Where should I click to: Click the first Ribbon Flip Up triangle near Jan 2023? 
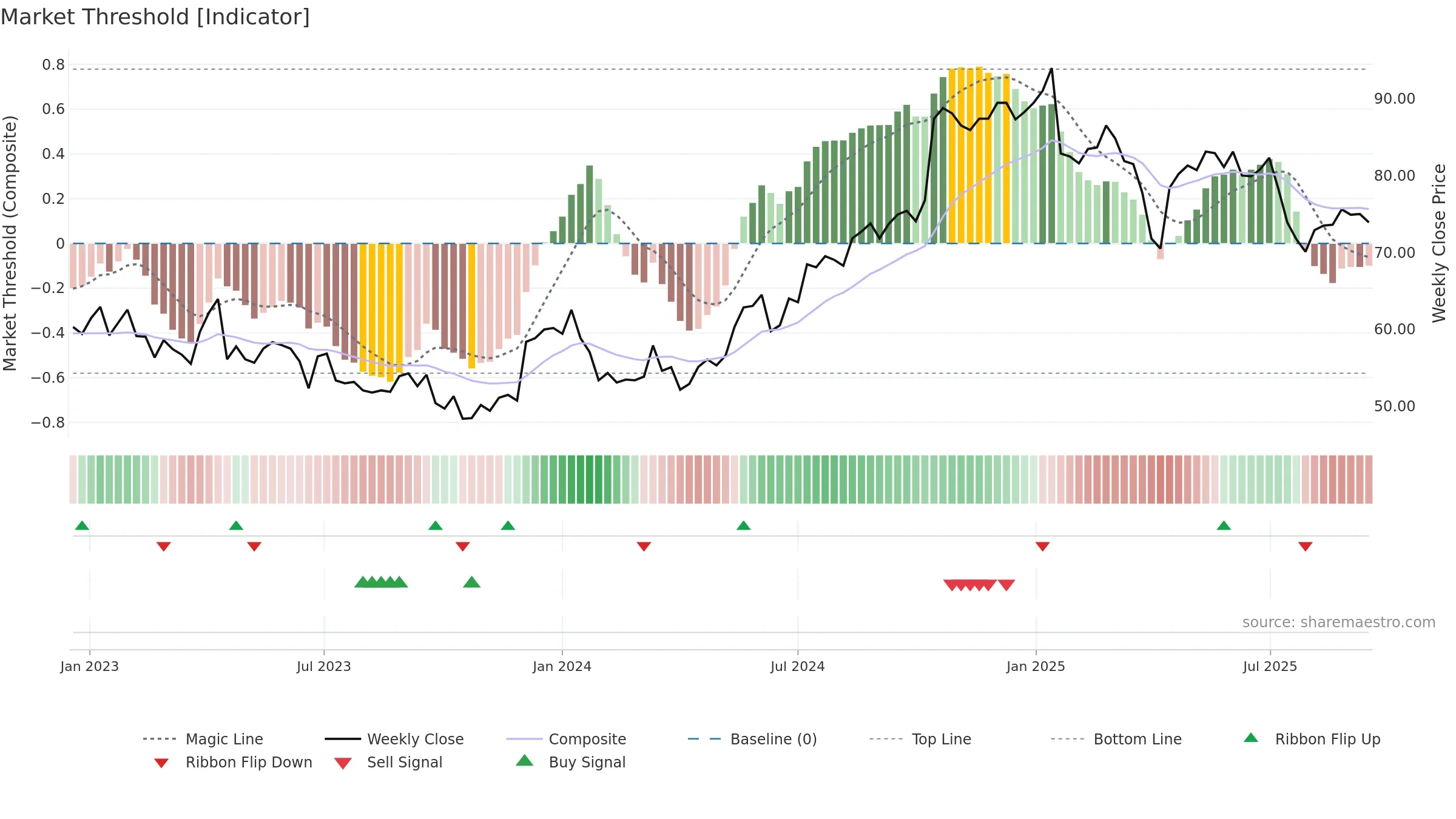tap(82, 525)
